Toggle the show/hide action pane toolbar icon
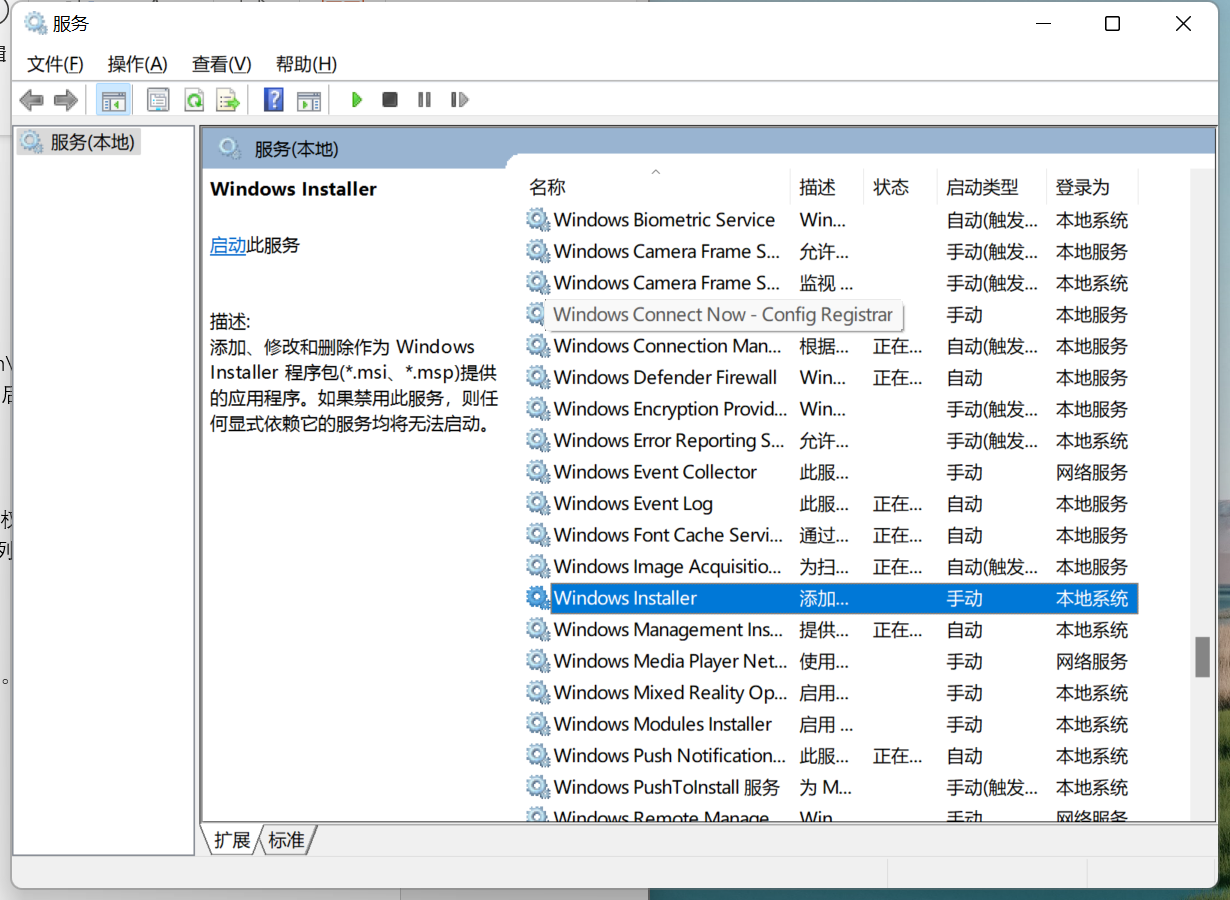Screen dimensions: 1230x900 click(309, 100)
